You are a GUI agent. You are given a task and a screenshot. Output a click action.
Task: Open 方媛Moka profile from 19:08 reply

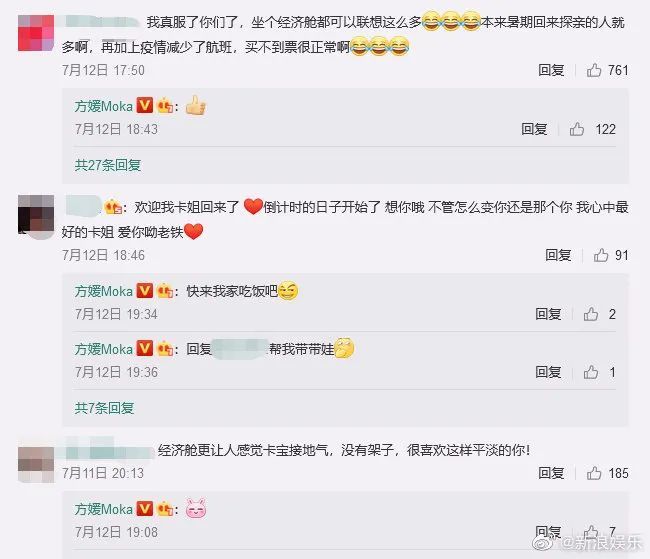(104, 509)
